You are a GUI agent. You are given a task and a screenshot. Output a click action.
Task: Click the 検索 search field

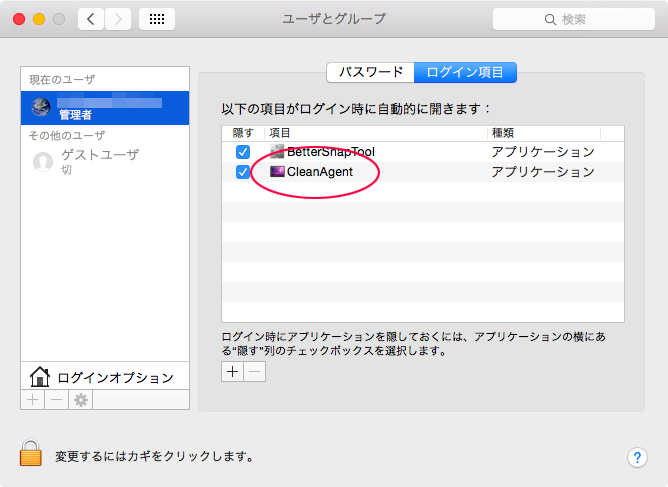pyautogui.click(x=573, y=19)
